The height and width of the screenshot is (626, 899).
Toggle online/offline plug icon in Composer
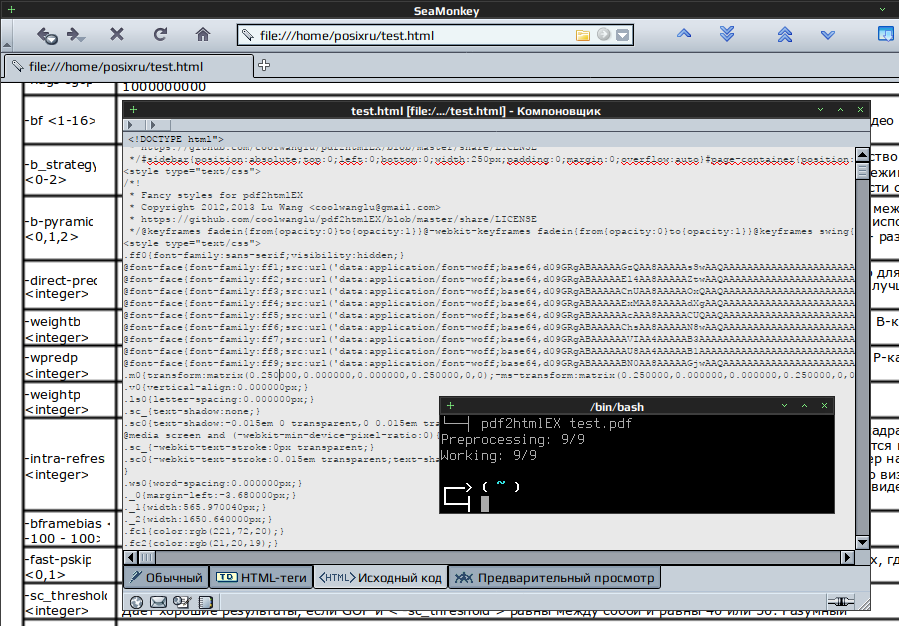point(839,602)
